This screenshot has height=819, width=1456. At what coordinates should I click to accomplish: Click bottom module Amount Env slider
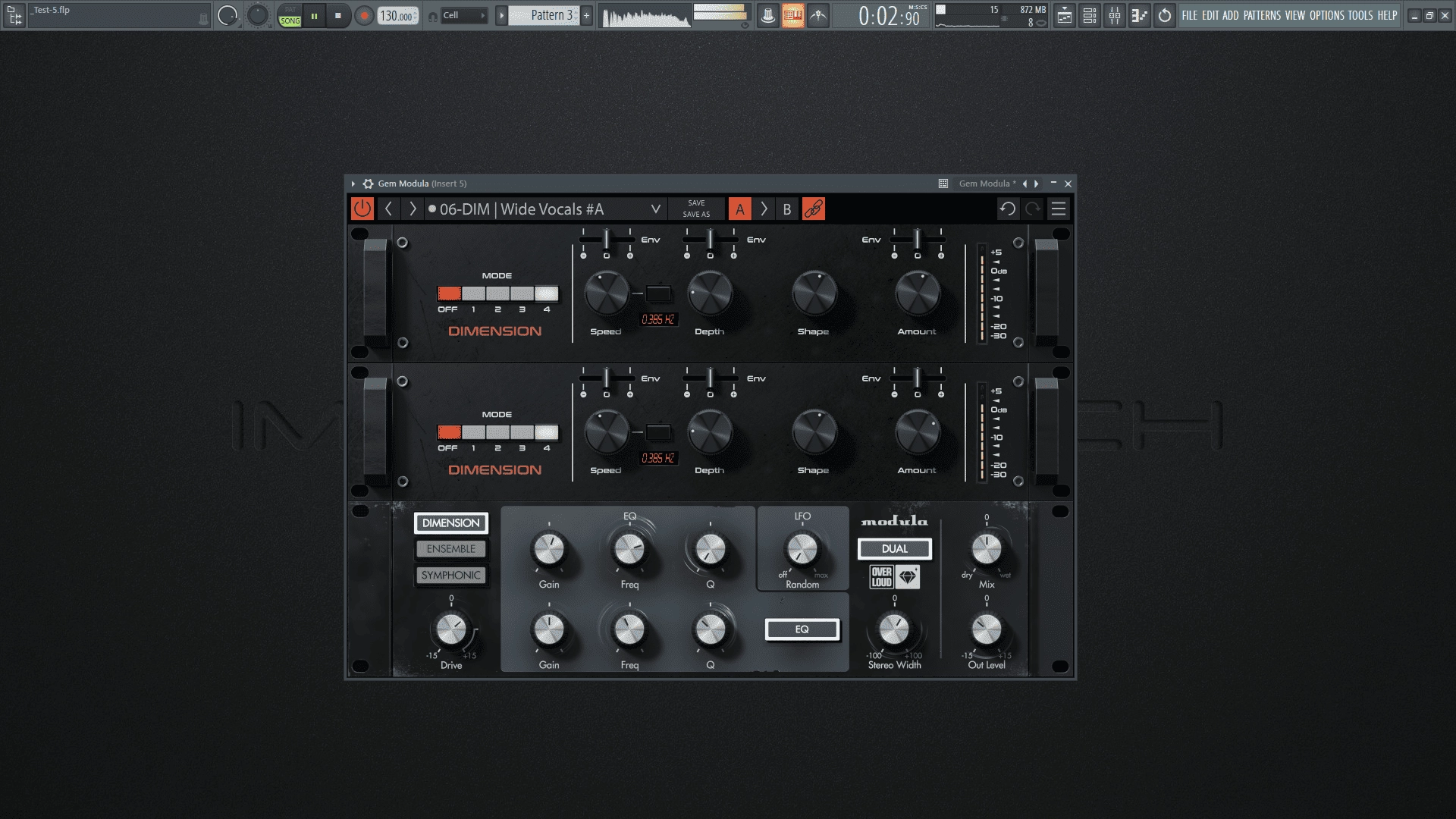point(918,378)
